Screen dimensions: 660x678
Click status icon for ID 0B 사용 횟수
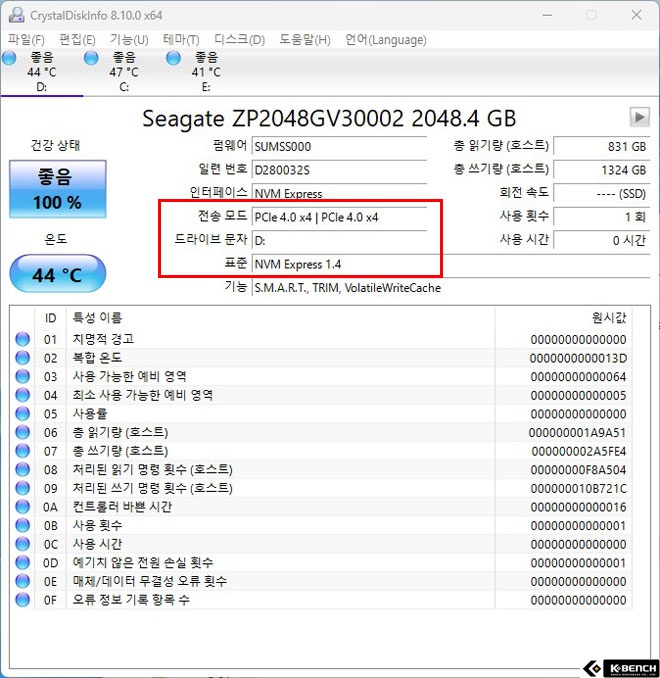22,525
